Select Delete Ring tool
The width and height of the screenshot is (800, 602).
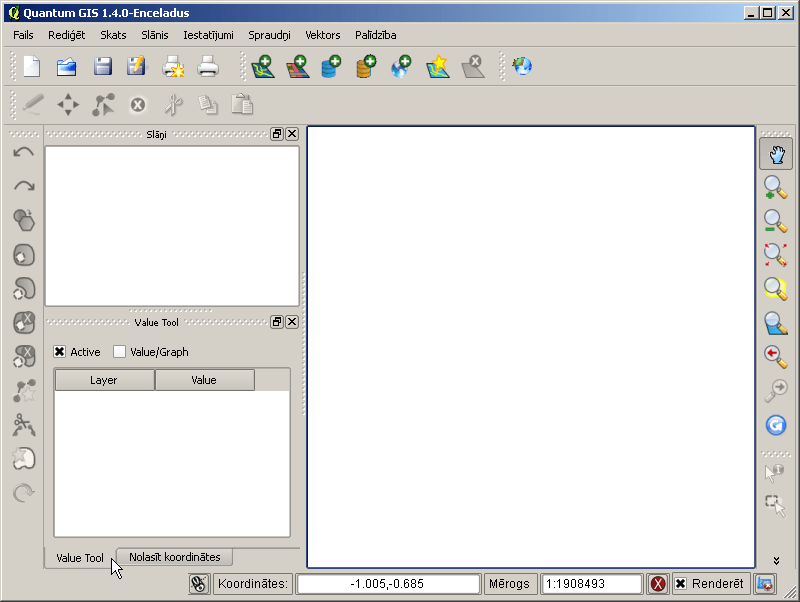pos(24,322)
